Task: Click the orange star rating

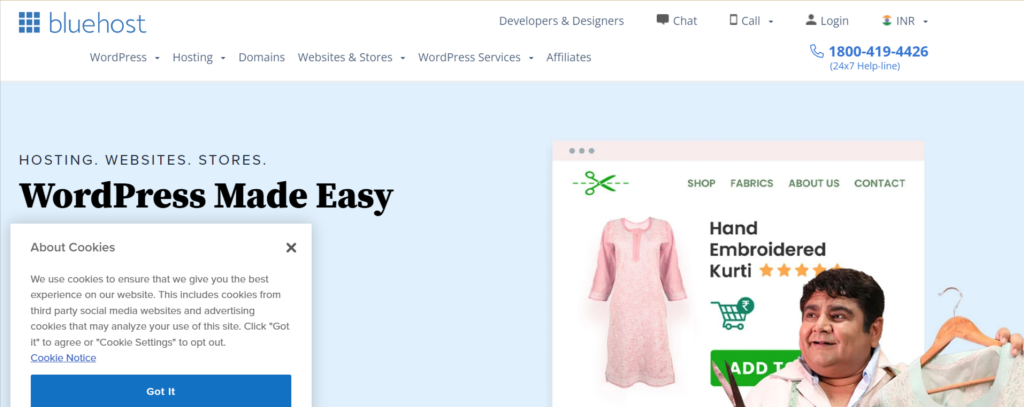Action: point(800,270)
